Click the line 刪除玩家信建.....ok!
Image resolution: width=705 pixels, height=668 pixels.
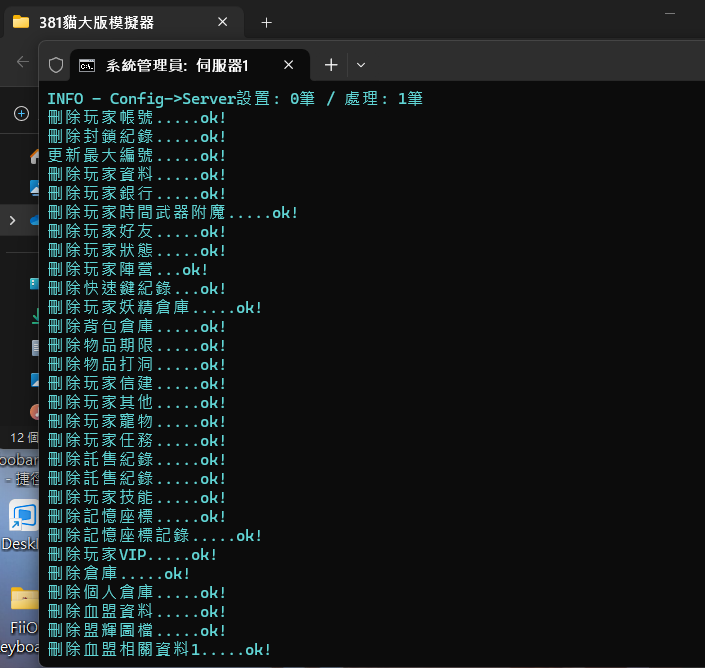click(x=137, y=384)
